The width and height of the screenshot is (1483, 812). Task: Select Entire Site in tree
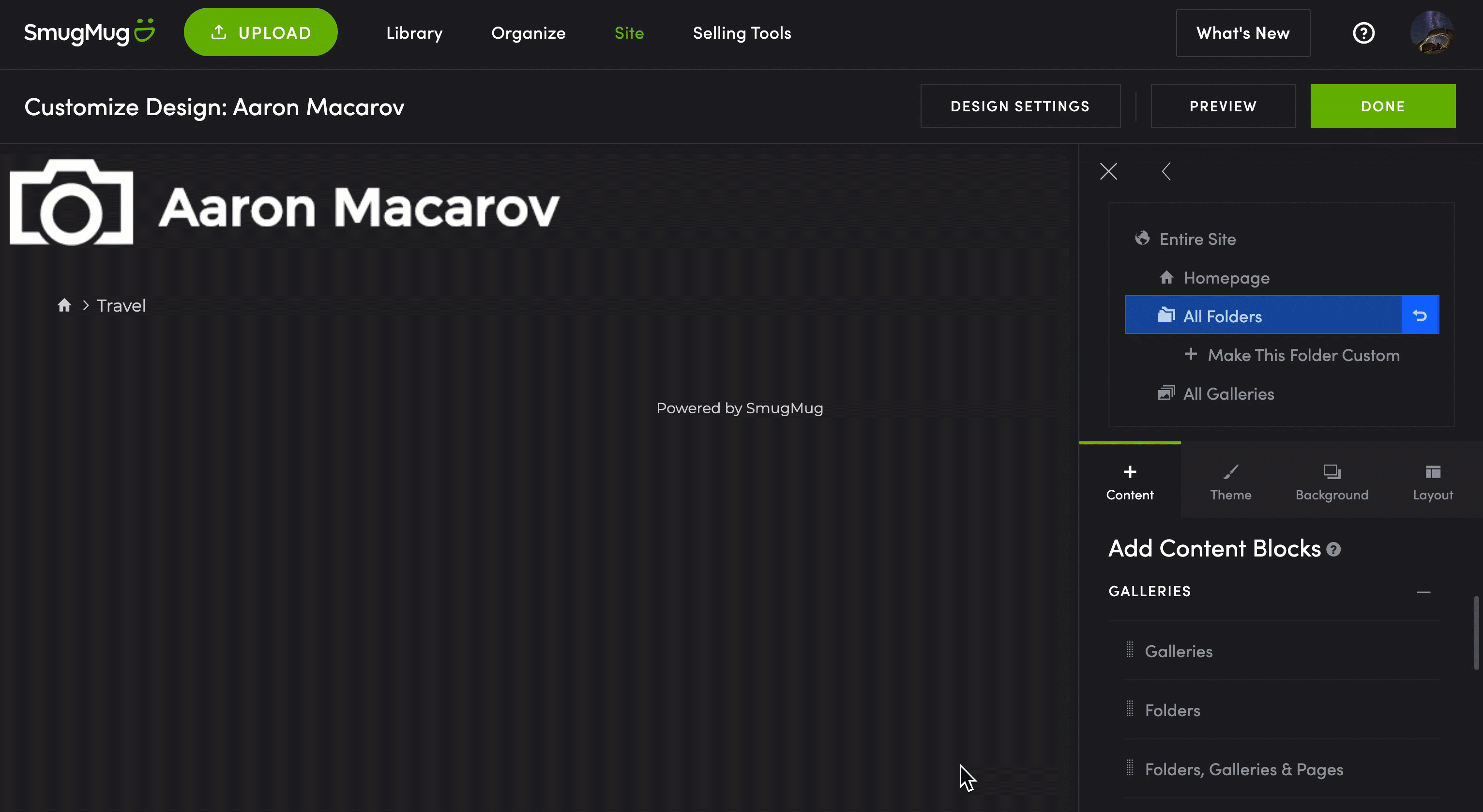[1197, 239]
